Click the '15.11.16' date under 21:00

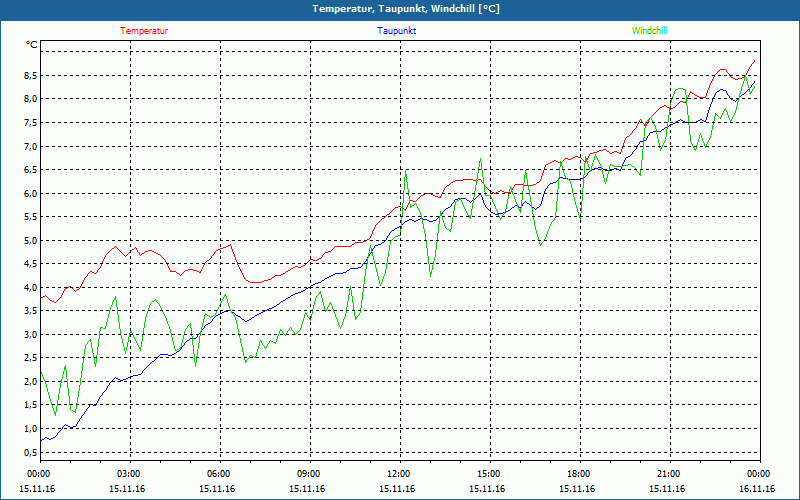pyautogui.click(x=667, y=489)
